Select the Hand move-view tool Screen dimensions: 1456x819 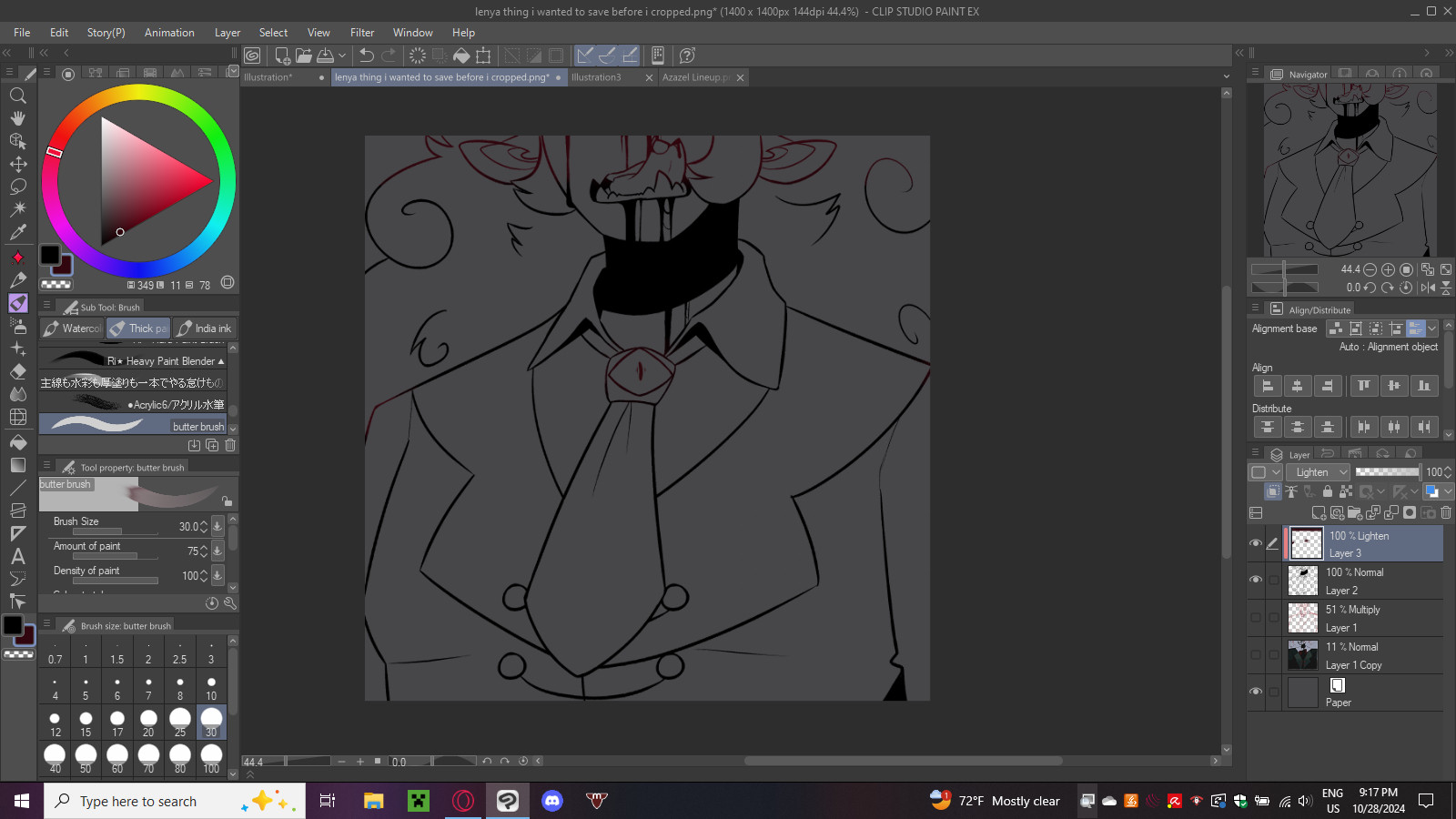(17, 118)
